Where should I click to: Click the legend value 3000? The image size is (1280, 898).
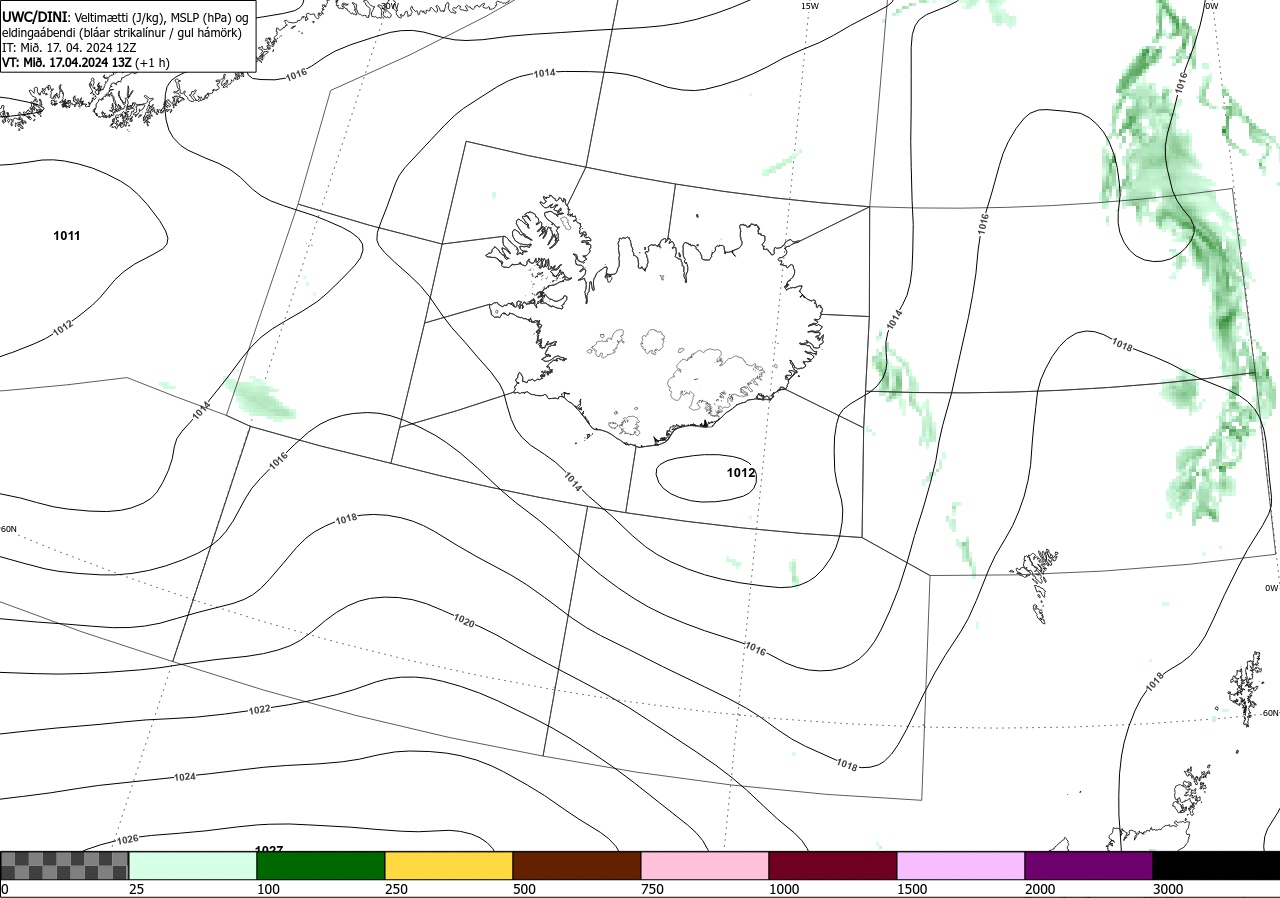pos(1168,889)
